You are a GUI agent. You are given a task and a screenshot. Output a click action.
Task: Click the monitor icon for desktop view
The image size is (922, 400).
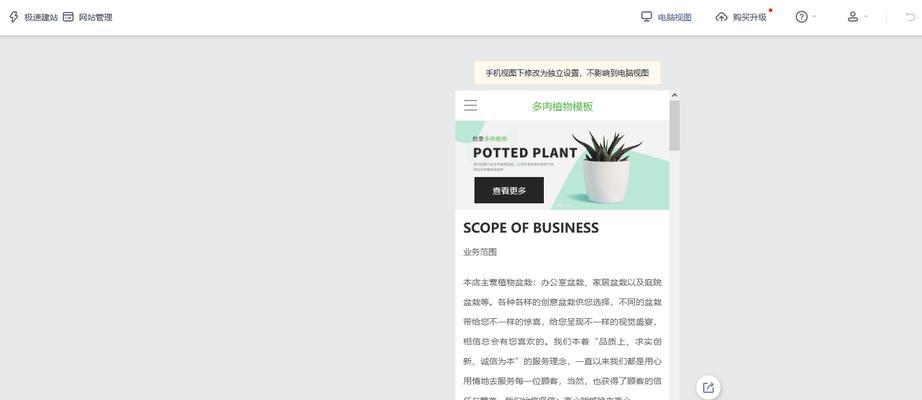[646, 16]
